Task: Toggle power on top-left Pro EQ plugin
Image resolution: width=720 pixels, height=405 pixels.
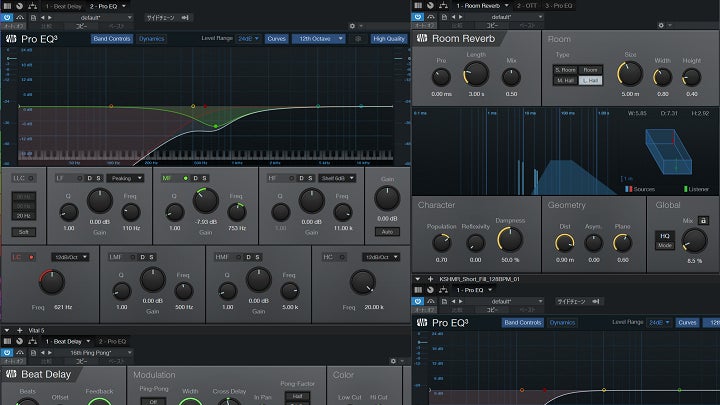Action: click(x=9, y=17)
